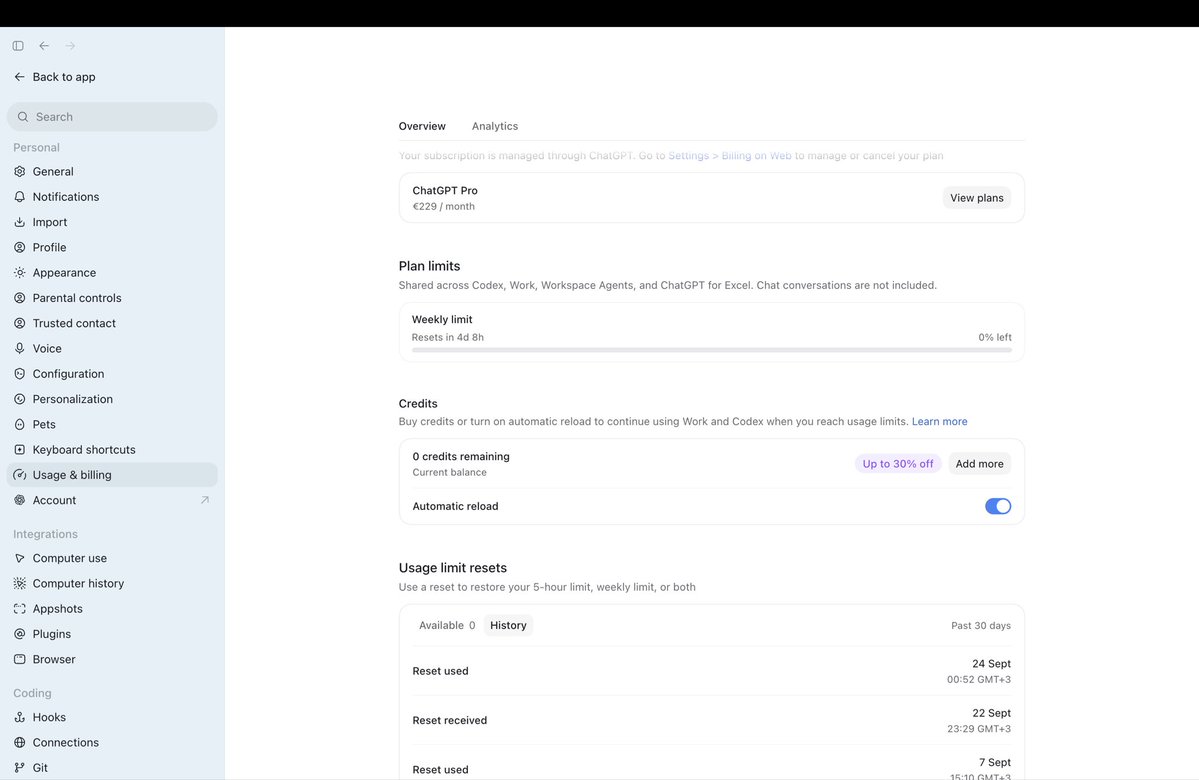Open Keyboard shortcuts settings
The image size is (1199, 780).
click(x=112, y=449)
